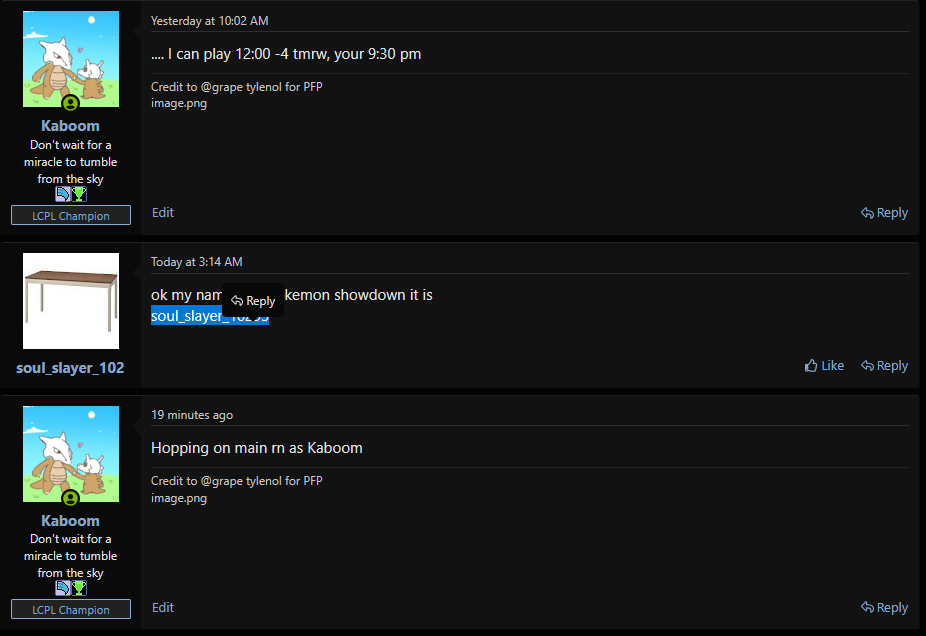Open the Today at 3:14 AM timestamp

(197, 262)
